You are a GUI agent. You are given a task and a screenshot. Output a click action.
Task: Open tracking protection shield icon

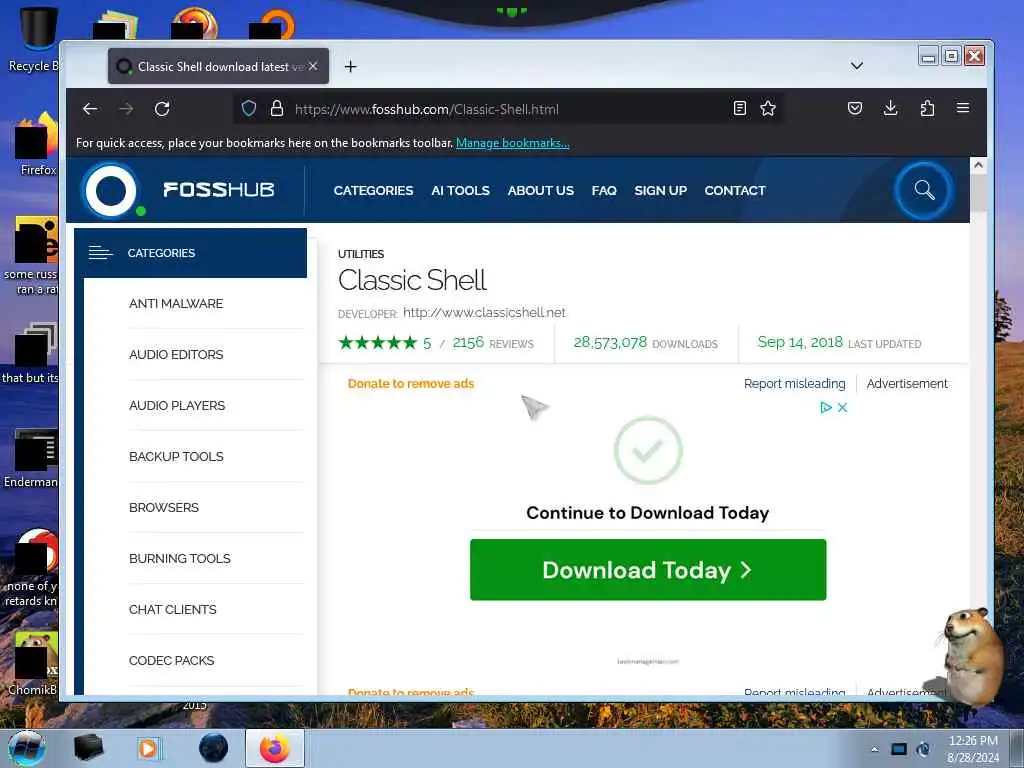pos(249,108)
